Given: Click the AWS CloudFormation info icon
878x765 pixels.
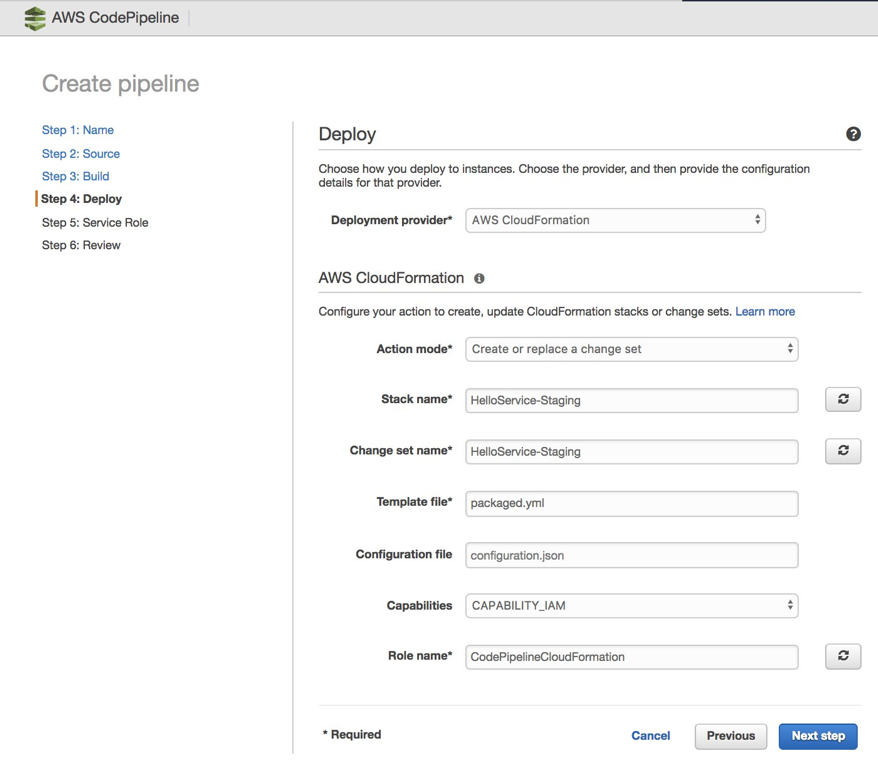Looking at the screenshot, I should (479, 279).
